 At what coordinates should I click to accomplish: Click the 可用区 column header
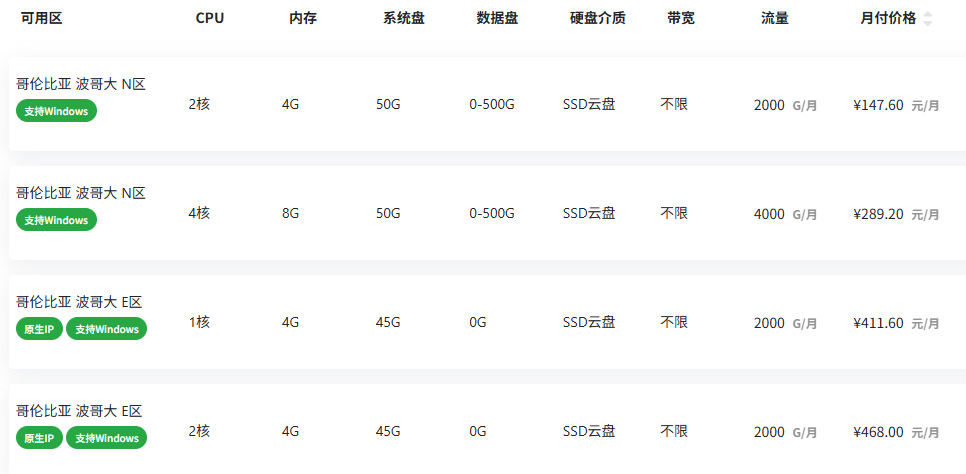point(41,18)
